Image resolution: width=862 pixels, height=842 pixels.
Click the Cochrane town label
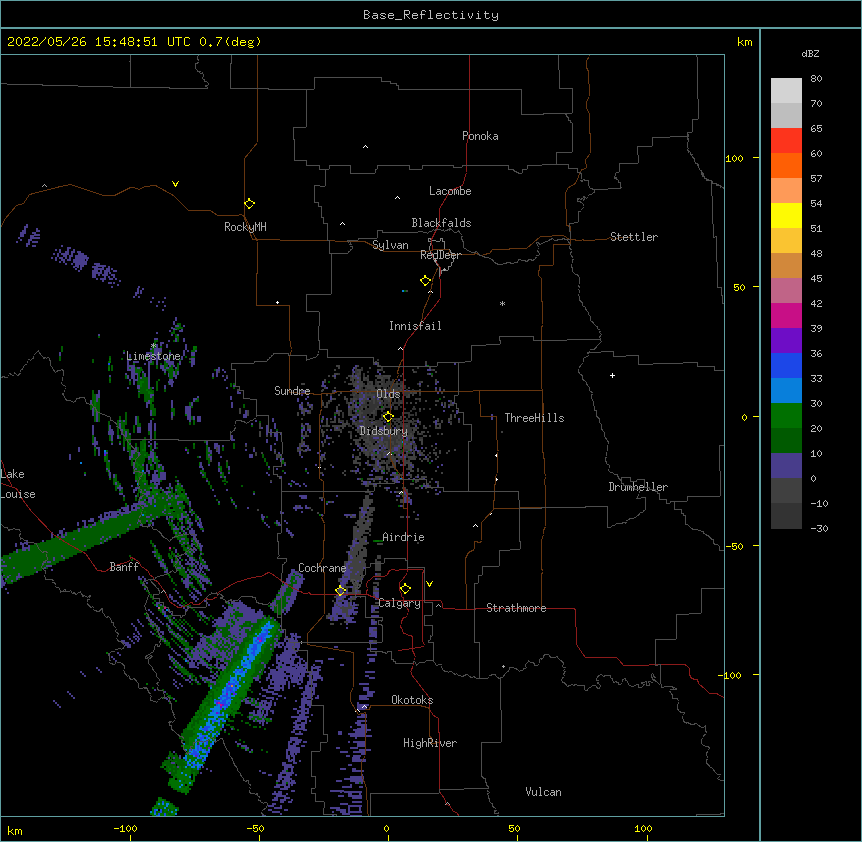[x=322, y=568]
